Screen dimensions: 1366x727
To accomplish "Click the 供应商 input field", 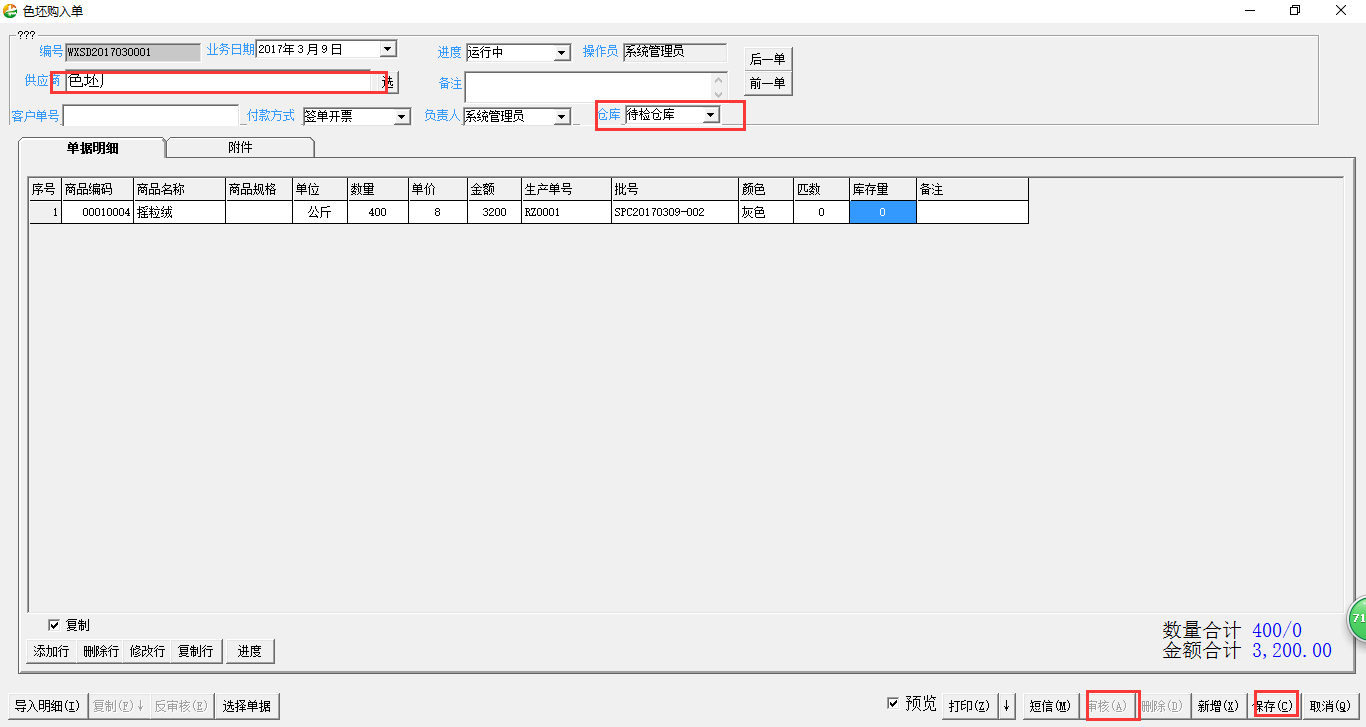I will tap(220, 82).
